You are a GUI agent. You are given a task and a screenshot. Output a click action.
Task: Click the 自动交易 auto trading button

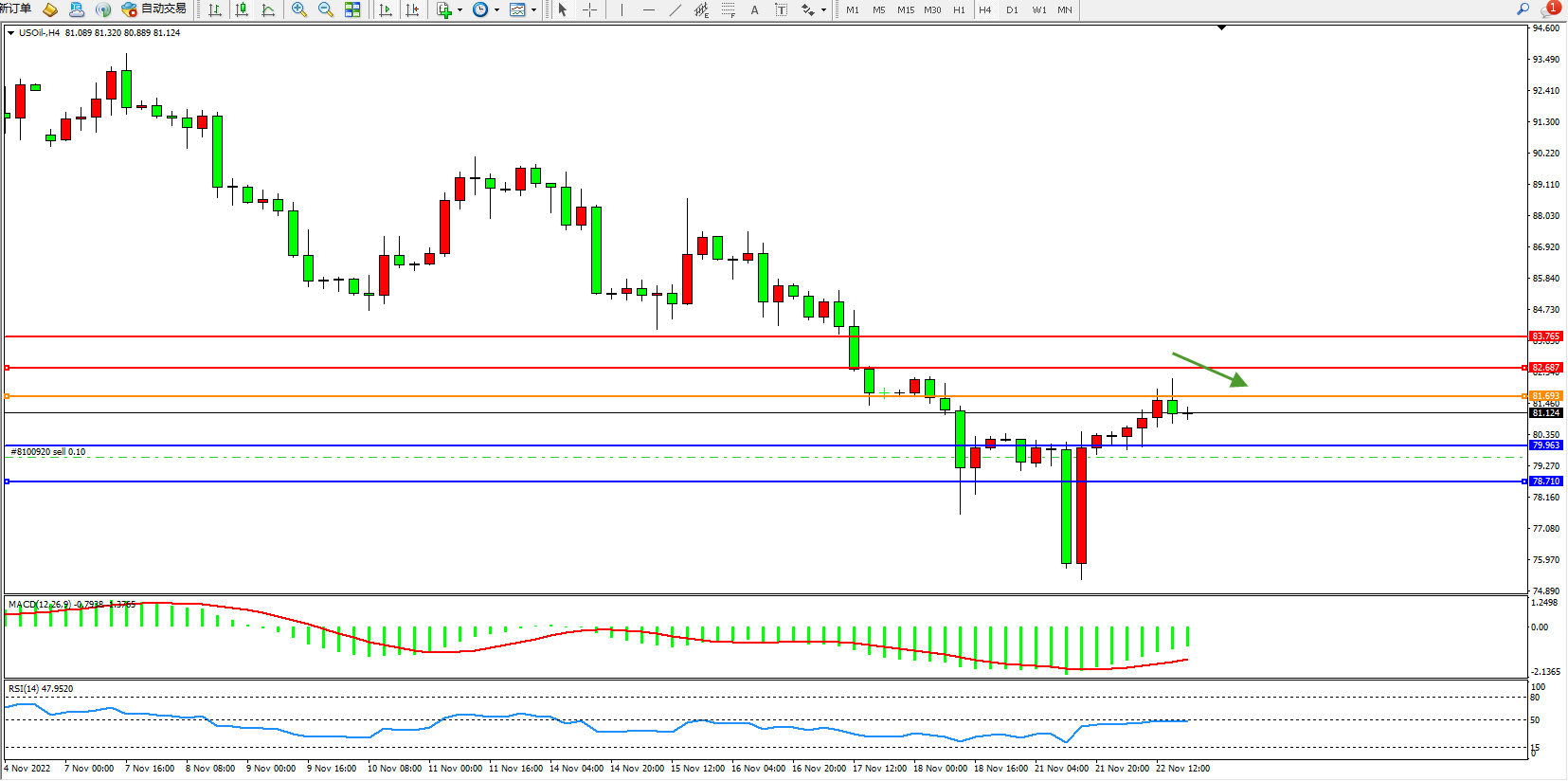click(154, 9)
